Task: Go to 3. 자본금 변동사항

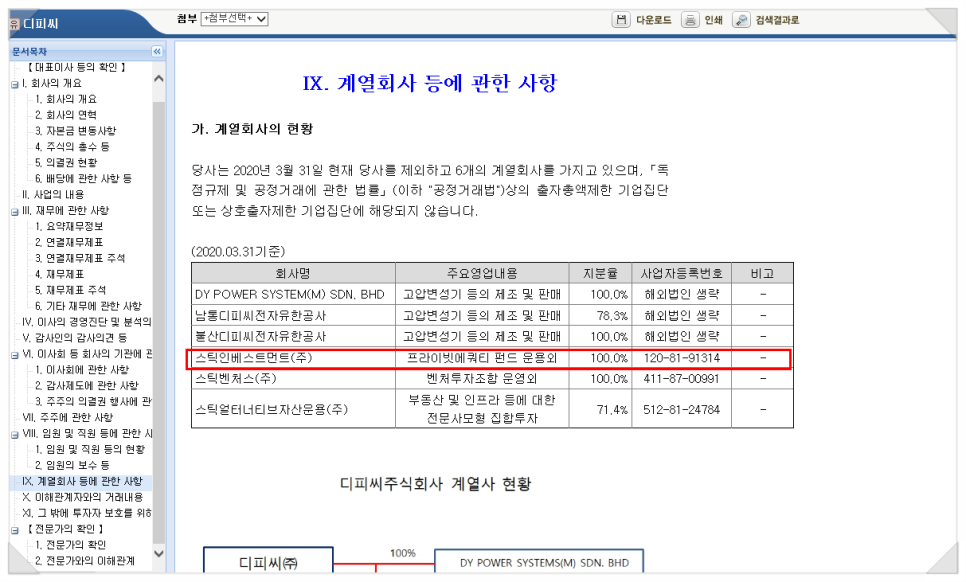Action: pos(76,131)
